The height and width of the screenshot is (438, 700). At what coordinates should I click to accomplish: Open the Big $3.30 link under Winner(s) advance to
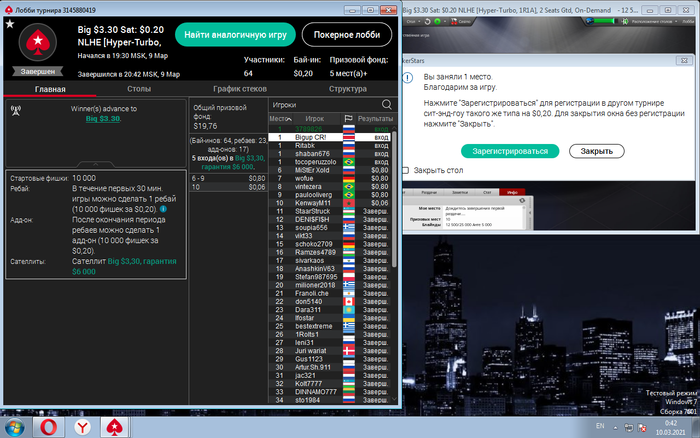pyautogui.click(x=103, y=118)
